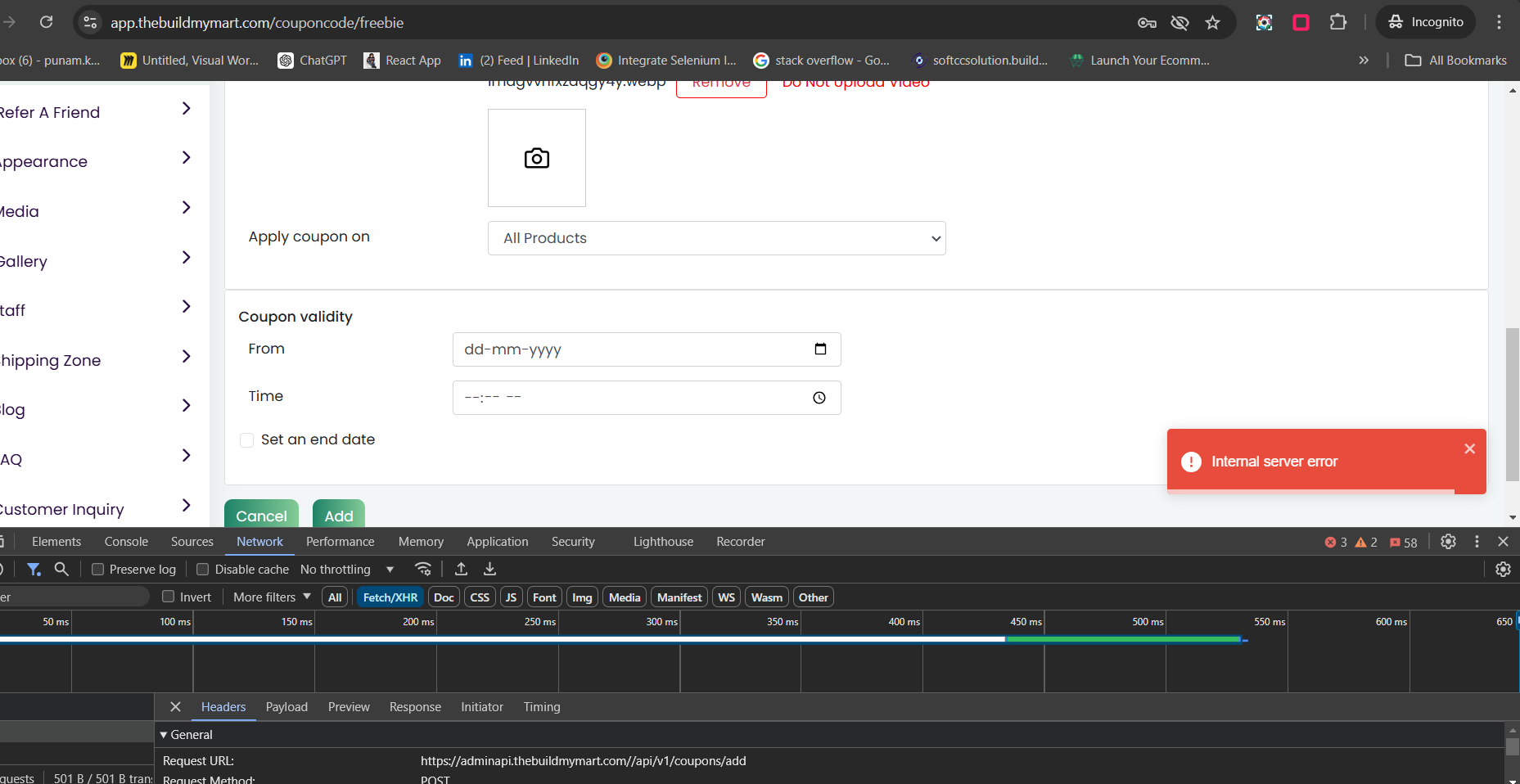Screen dimensions: 1520x784
Task: Open ChatGPT bookmark
Action: [x=312, y=61]
